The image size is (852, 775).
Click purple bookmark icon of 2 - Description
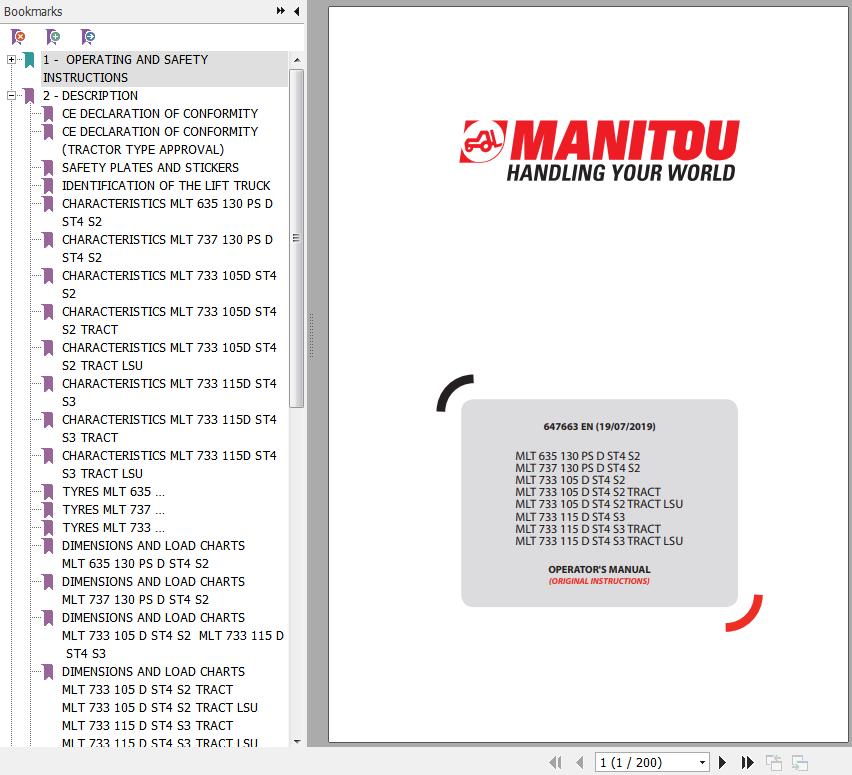[29, 96]
